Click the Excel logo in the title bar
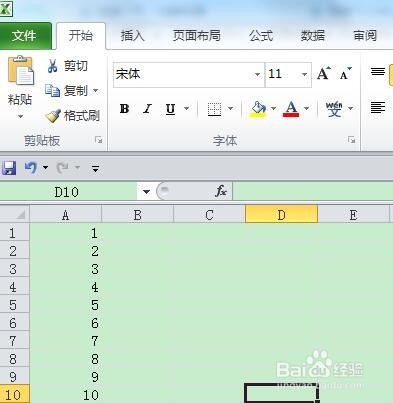393x403 pixels. pos(5,9)
